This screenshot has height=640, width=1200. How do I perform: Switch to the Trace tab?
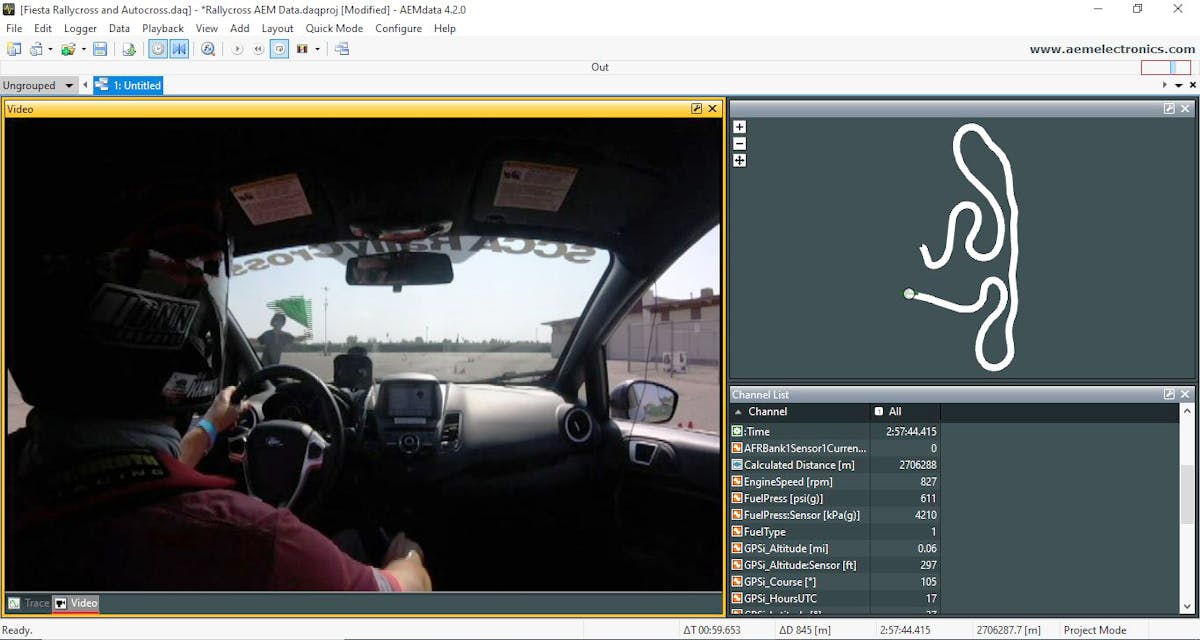click(29, 603)
